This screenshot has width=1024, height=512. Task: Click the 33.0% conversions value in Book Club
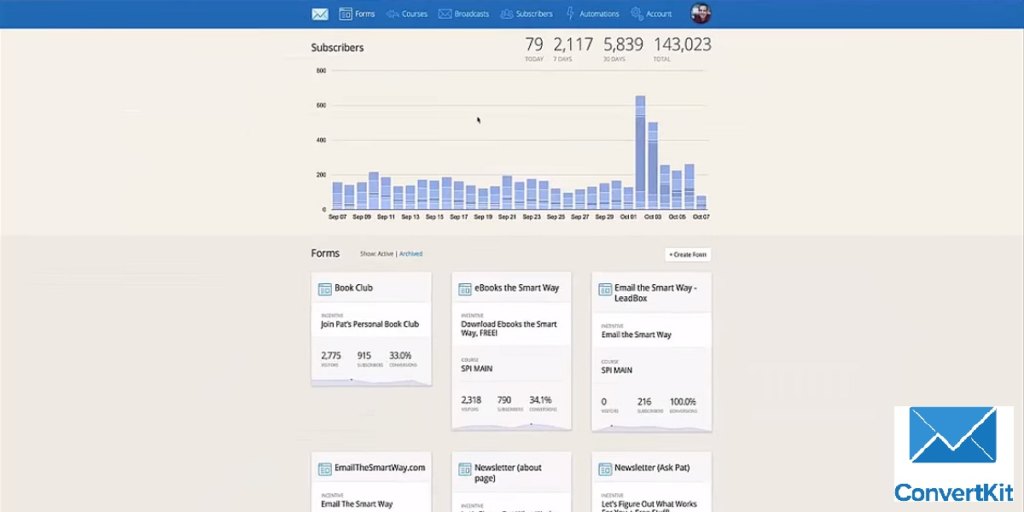coord(400,355)
